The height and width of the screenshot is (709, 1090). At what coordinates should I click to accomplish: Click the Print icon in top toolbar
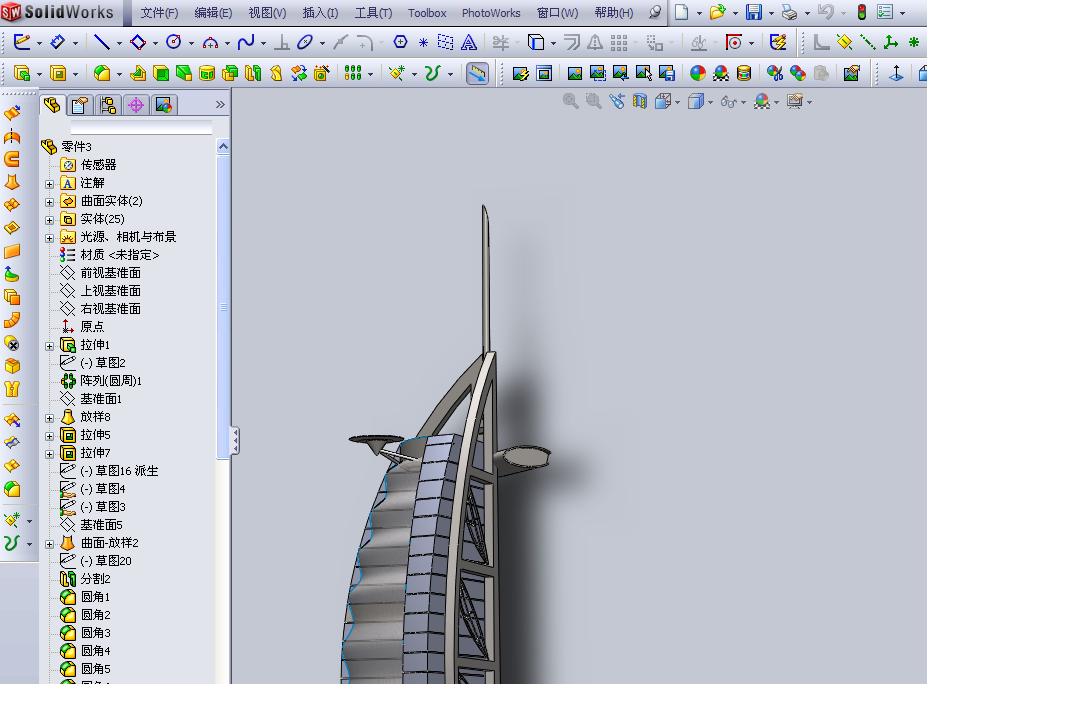coord(788,13)
